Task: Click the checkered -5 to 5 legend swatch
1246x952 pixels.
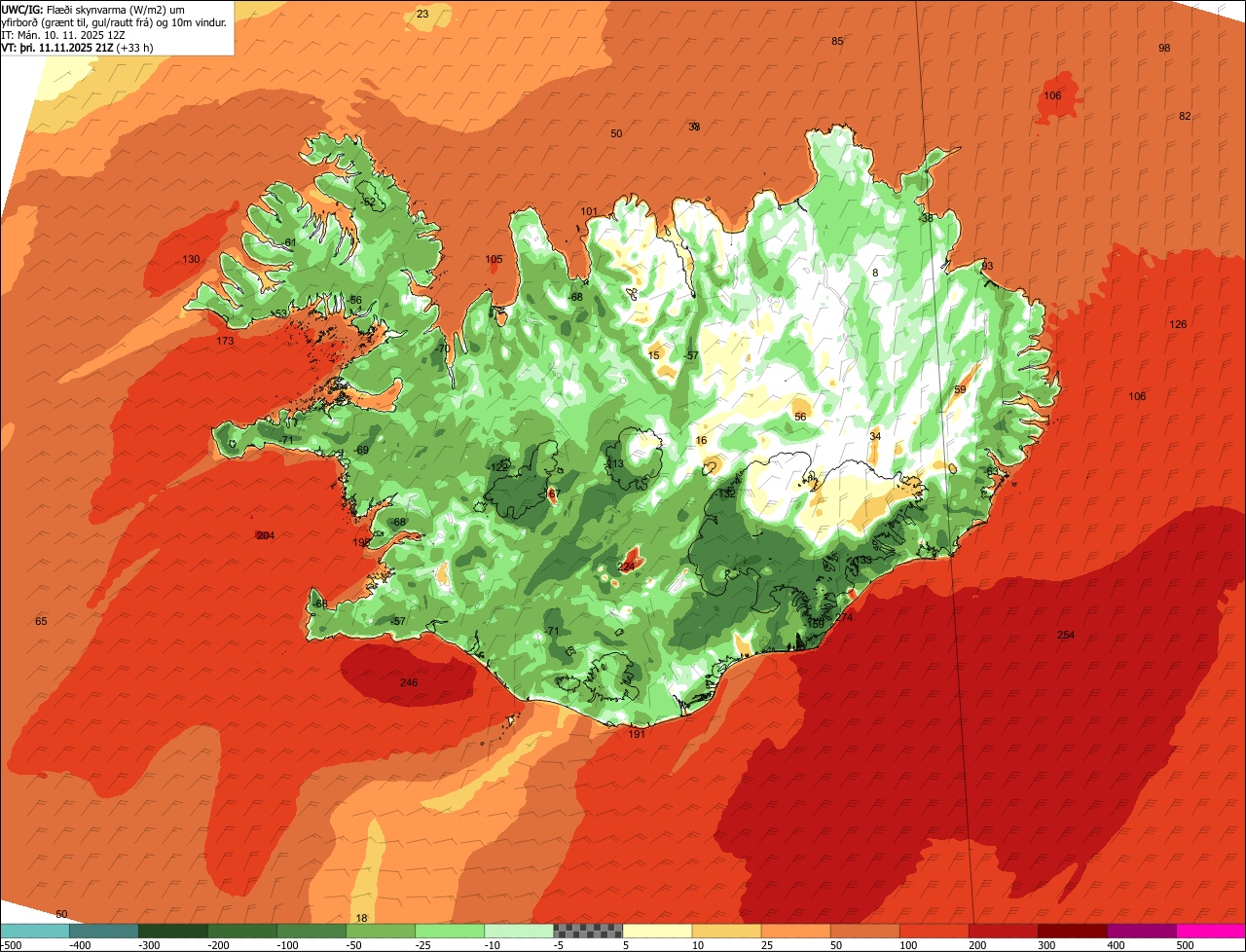Action: (588, 931)
